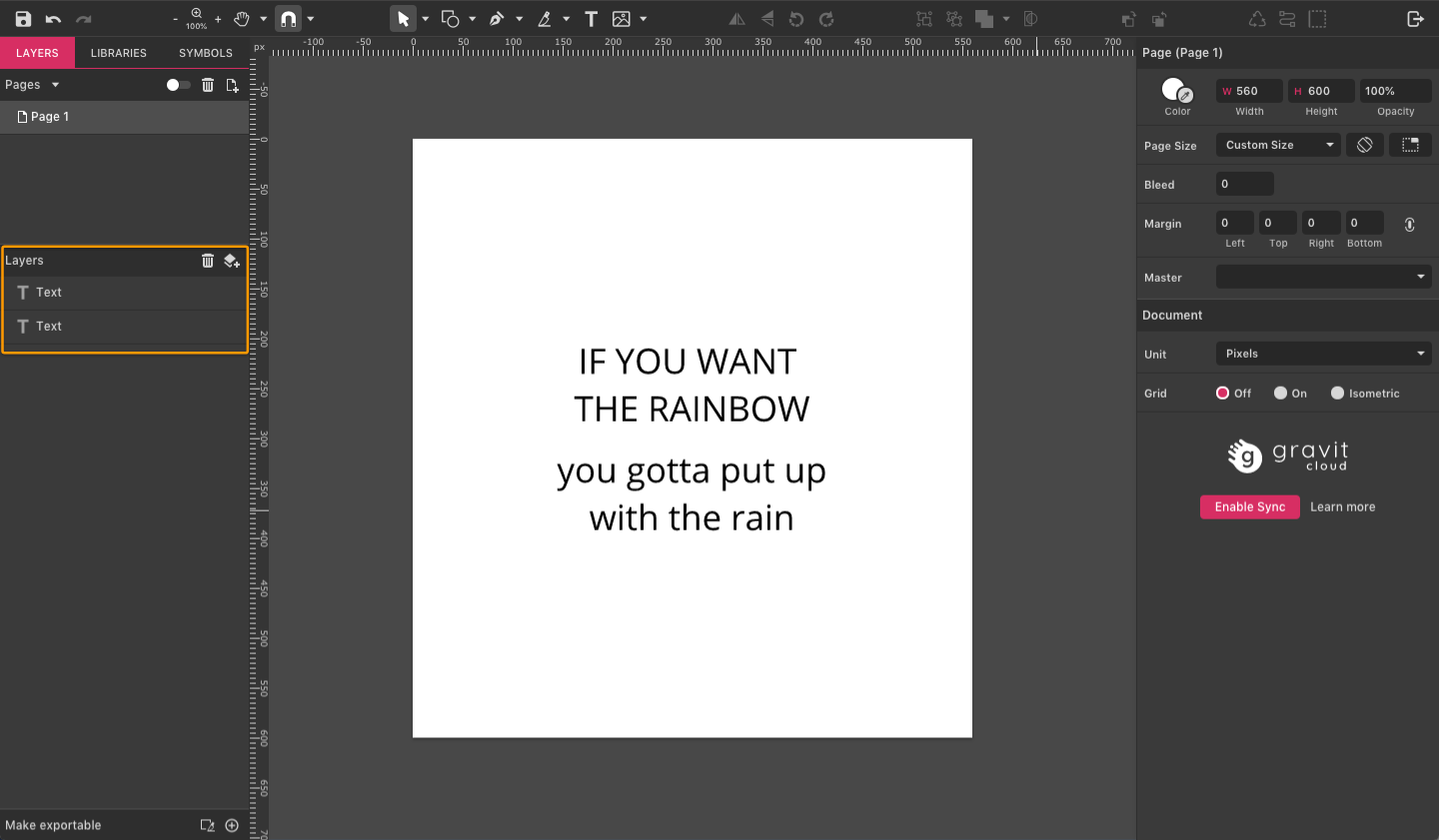Click the Mask/clip icon
The height and width of the screenshot is (840, 1439).
[1030, 19]
